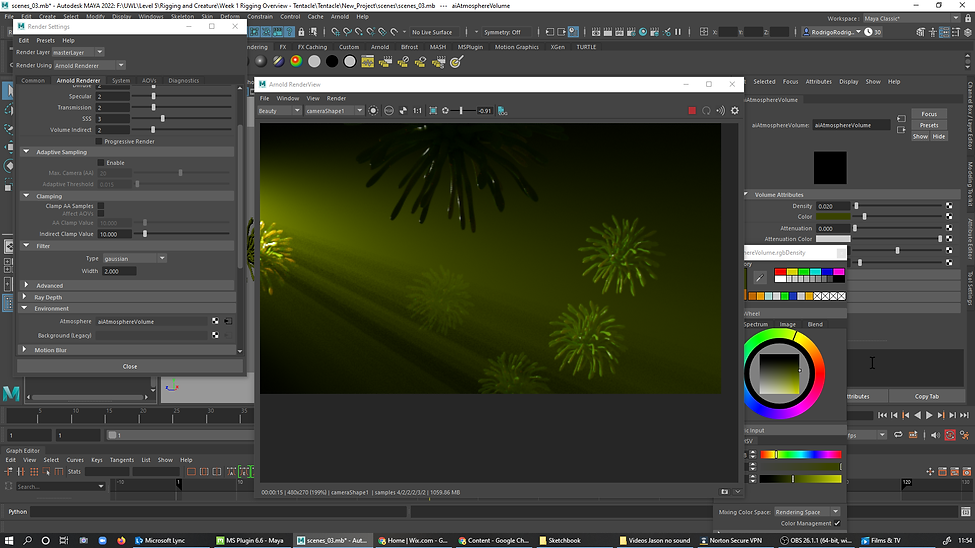Stop the render with the red square
This screenshot has width=975, height=548.
(x=691, y=111)
